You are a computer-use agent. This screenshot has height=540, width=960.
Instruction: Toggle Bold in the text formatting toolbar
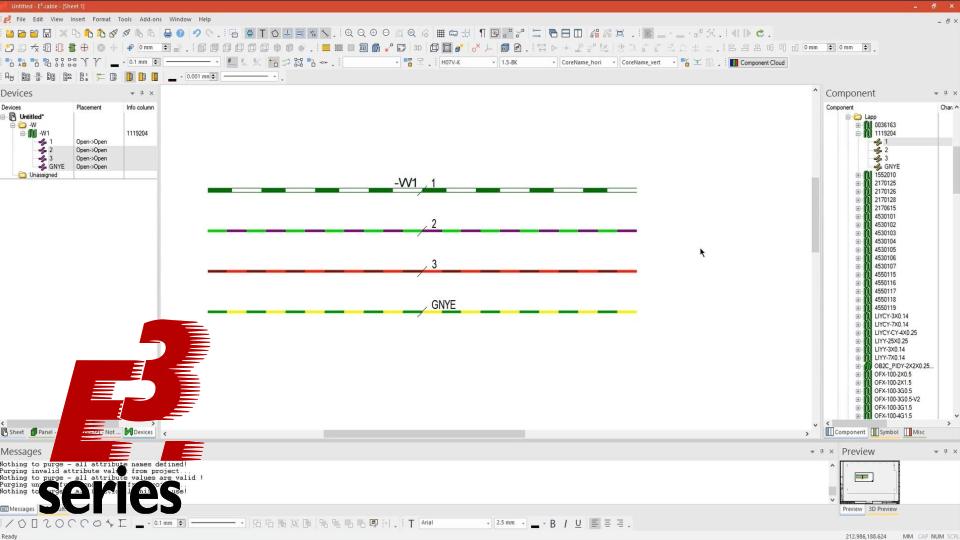553,523
